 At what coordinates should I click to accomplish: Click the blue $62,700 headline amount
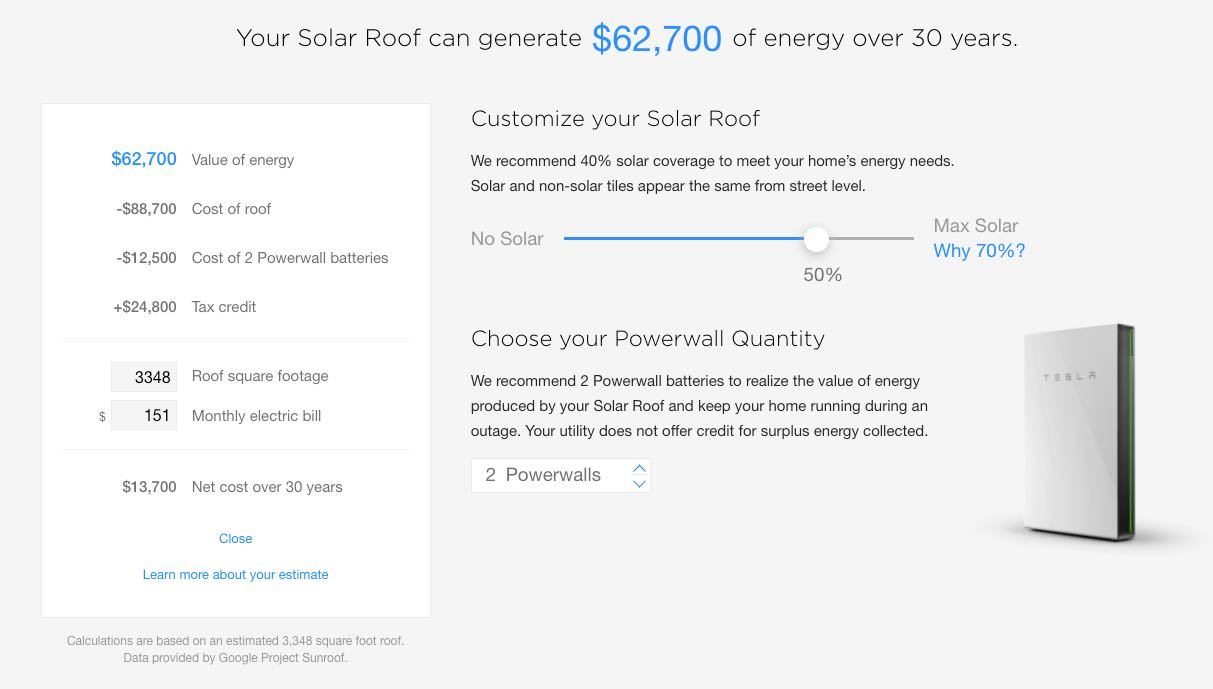[657, 39]
